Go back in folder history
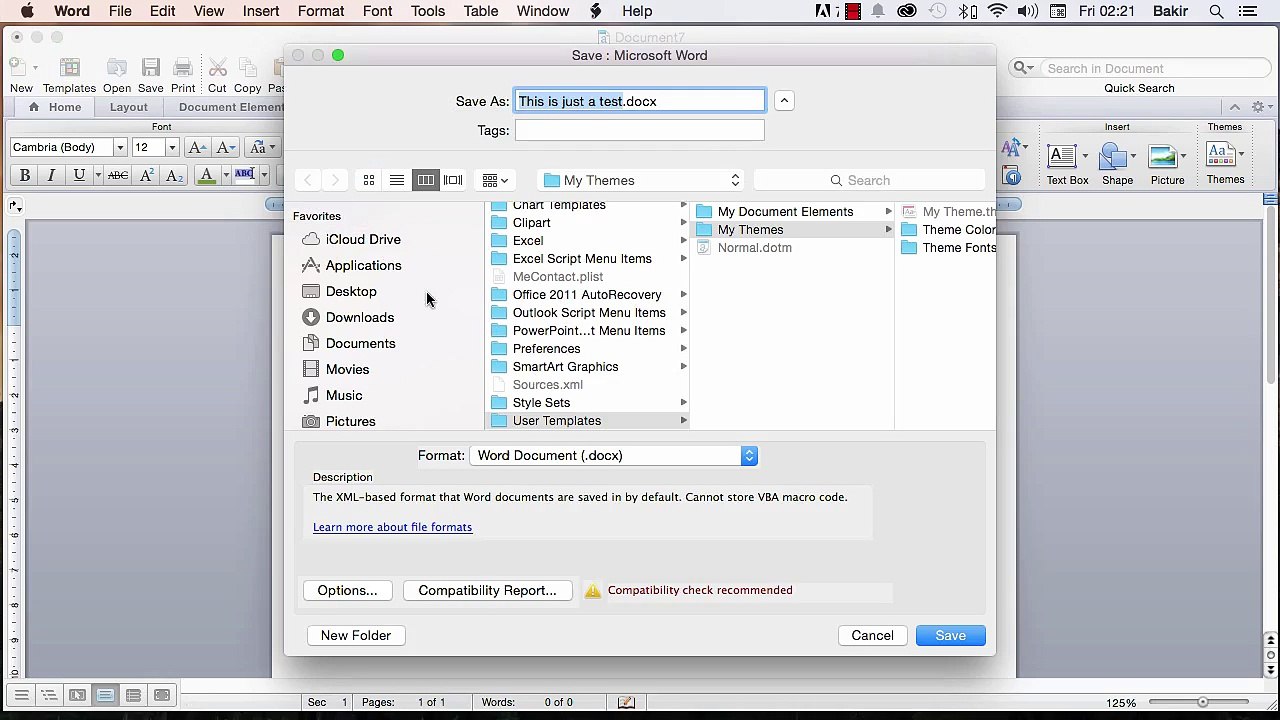 click(308, 180)
